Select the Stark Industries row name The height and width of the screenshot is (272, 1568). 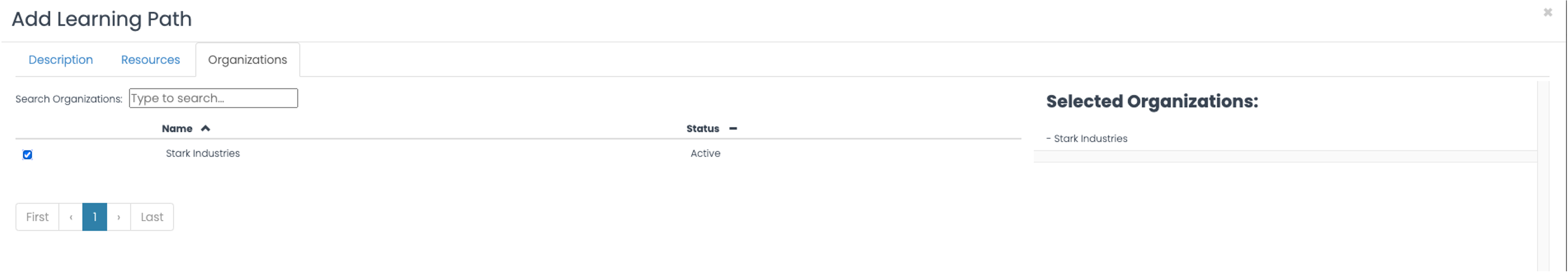point(203,153)
